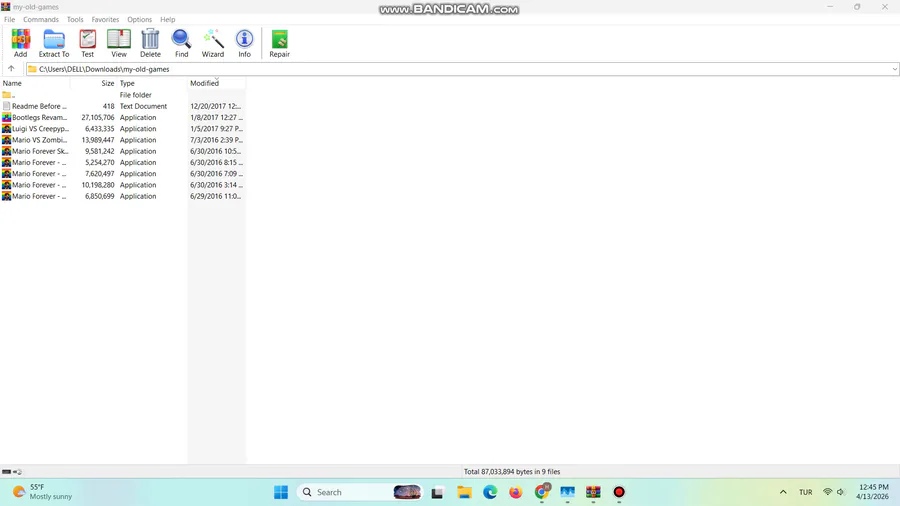Sort by the Size column header
Image resolution: width=900 pixels, height=506 pixels.
(94, 83)
